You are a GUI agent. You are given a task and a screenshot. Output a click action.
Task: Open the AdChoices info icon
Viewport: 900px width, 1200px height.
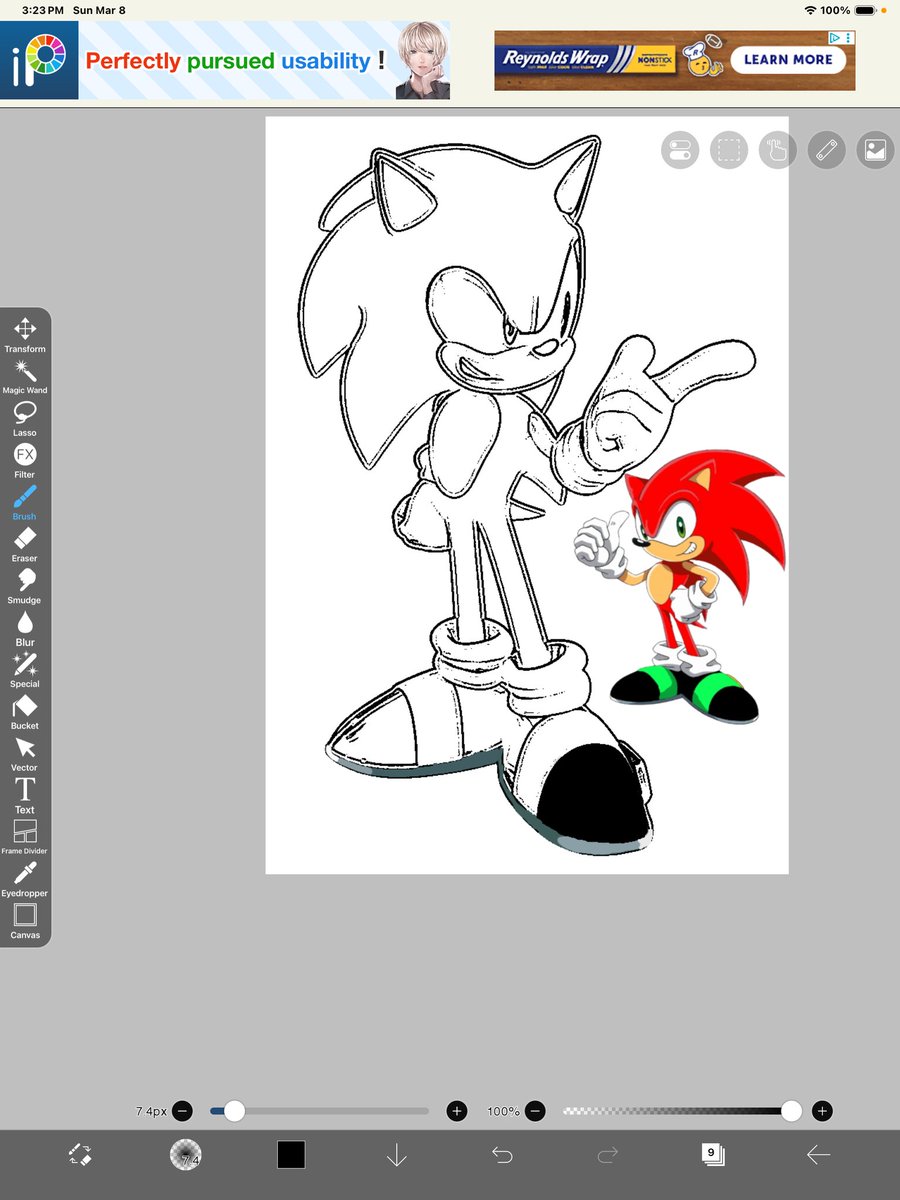click(833, 38)
